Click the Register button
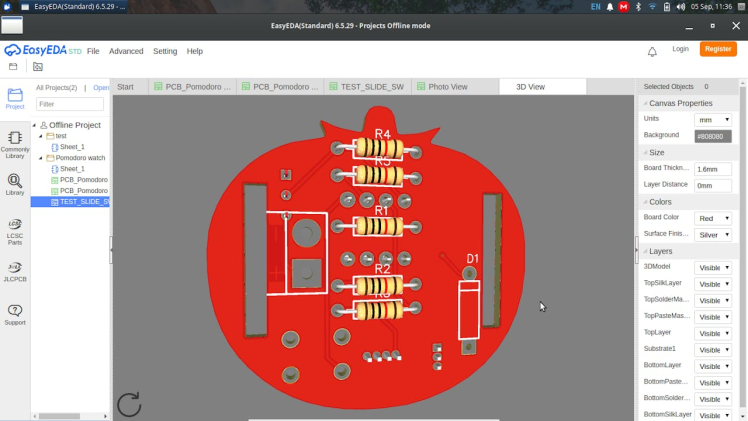 point(718,49)
